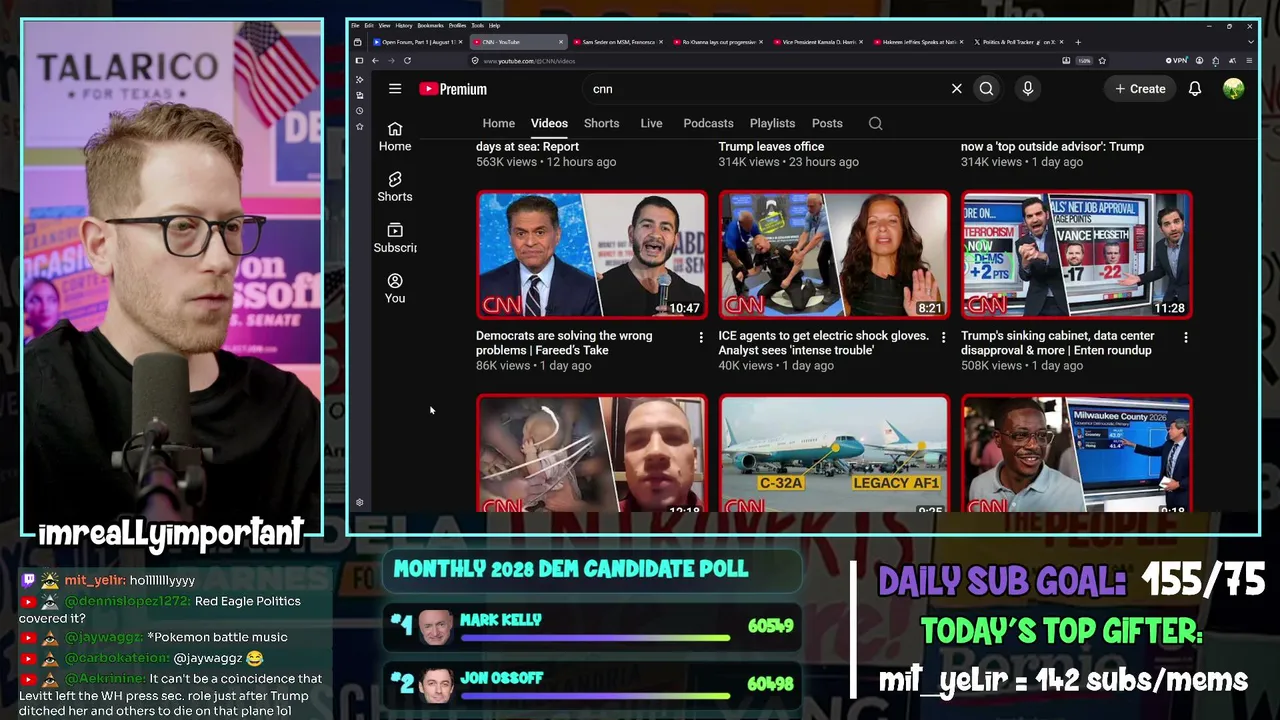Open more options for ICE agents video
The image size is (1280, 720).
click(x=943, y=338)
